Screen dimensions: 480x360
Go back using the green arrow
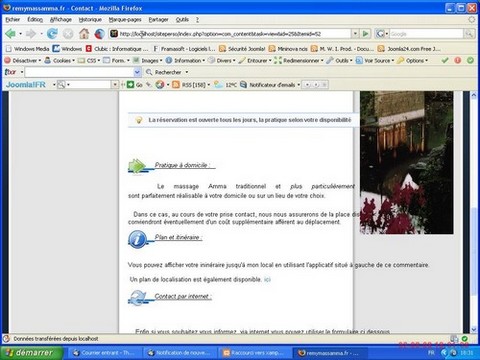click(11, 34)
